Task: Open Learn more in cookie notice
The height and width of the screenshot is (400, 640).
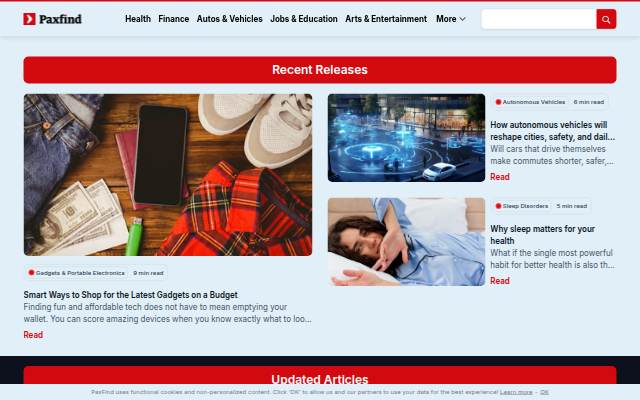Action: click(x=516, y=392)
